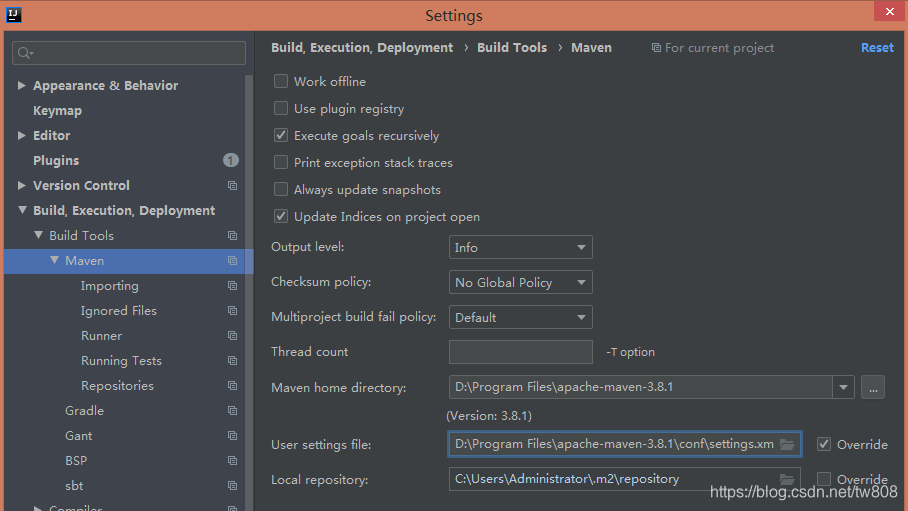Viewport: 908px width, 511px height.
Task: Select Repositories under Maven
Action: pyautogui.click(x=117, y=385)
